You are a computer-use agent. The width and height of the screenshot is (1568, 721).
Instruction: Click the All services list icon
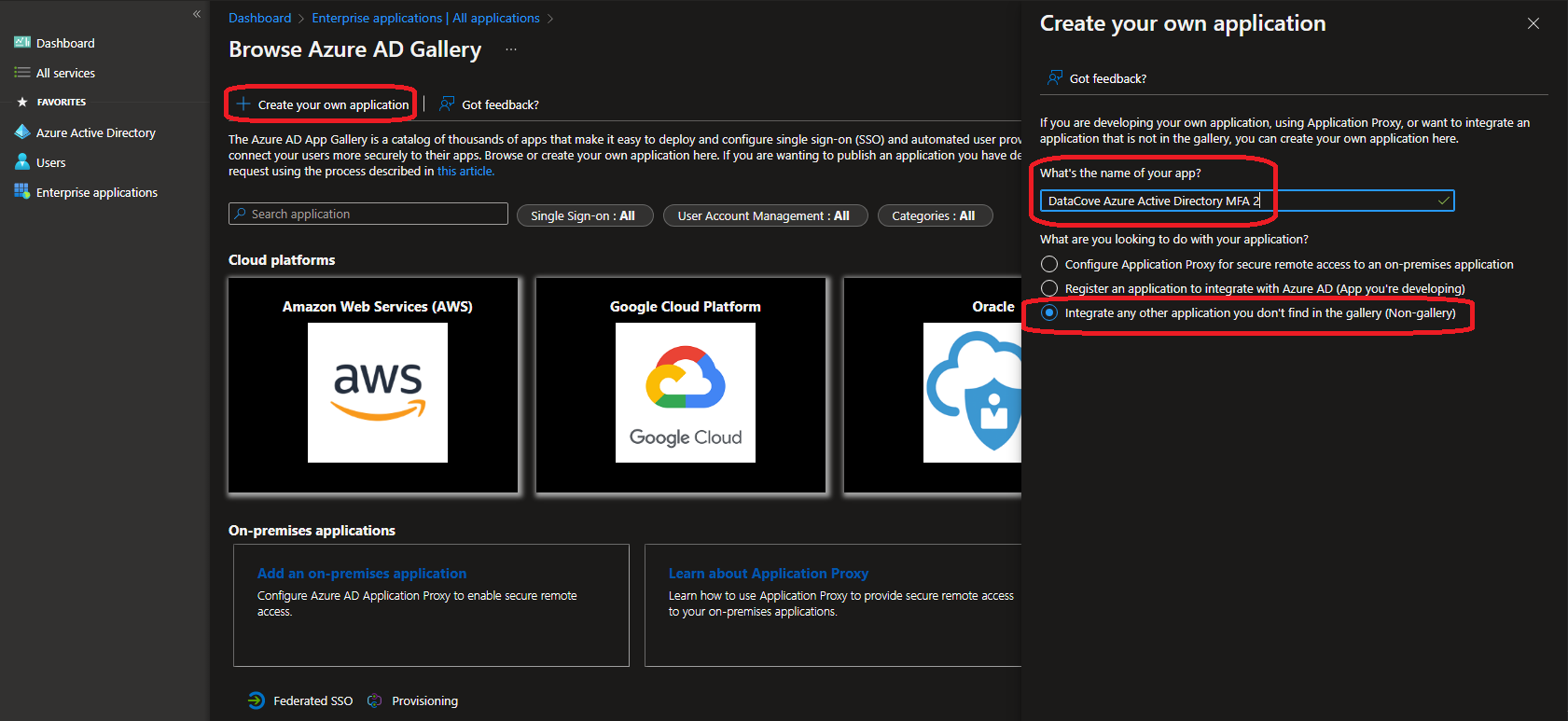(x=22, y=73)
